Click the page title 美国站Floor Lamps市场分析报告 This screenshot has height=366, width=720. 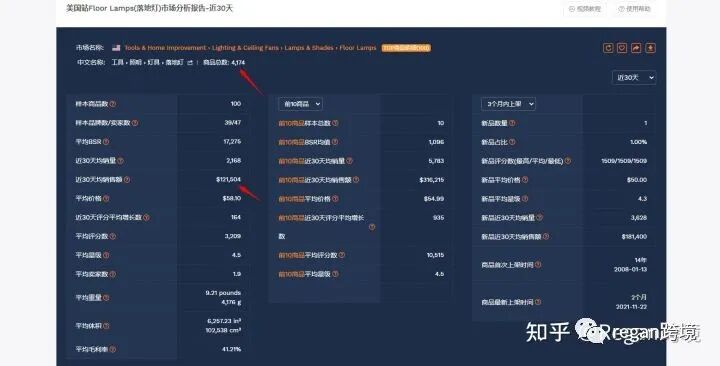click(149, 8)
